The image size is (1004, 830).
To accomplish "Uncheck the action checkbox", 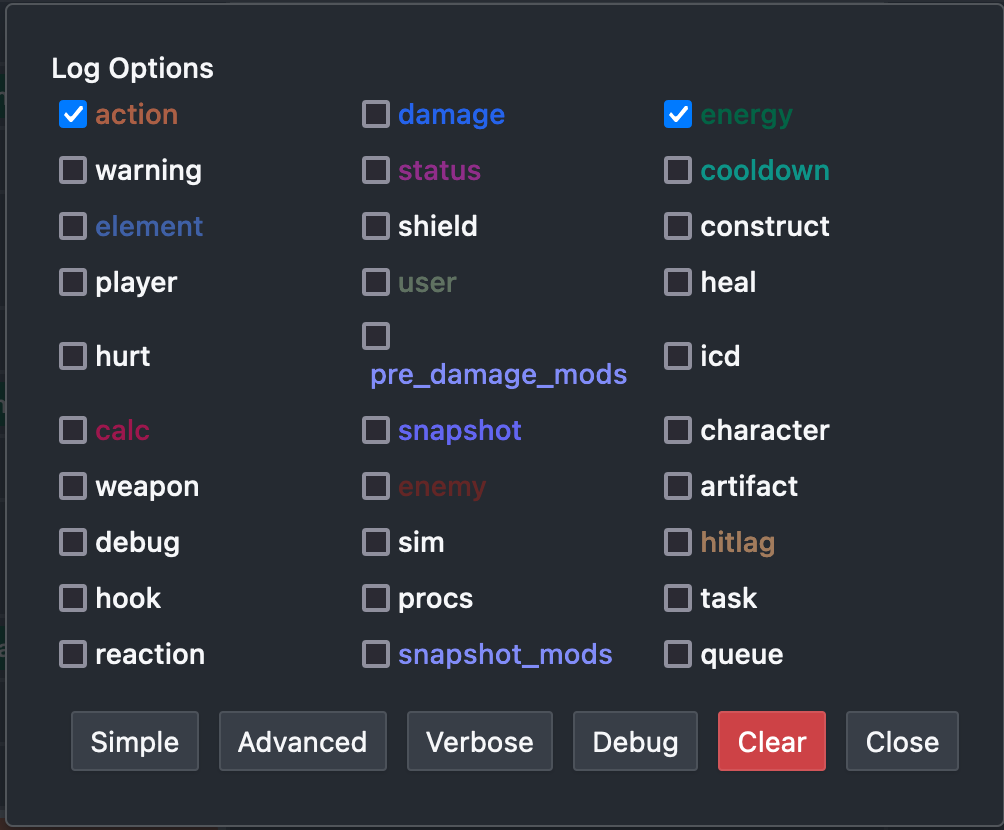I will [x=72, y=114].
